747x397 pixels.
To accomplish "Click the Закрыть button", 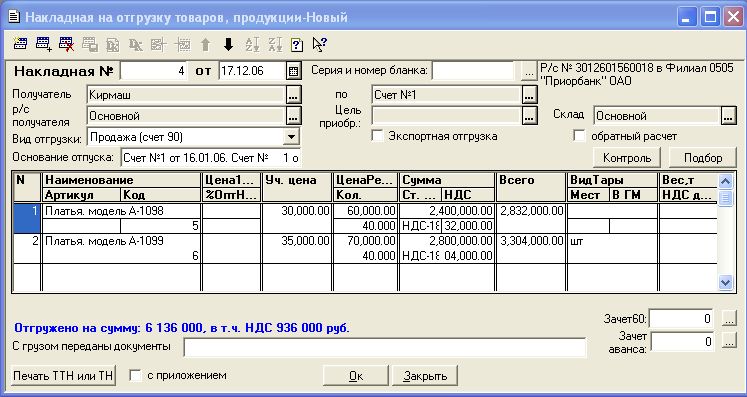I will [x=425, y=376].
